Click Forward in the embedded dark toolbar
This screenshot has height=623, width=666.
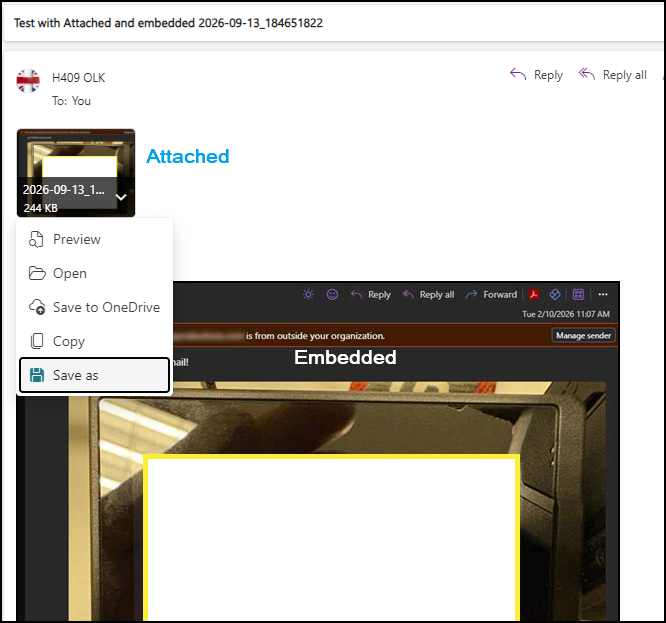(x=491, y=294)
